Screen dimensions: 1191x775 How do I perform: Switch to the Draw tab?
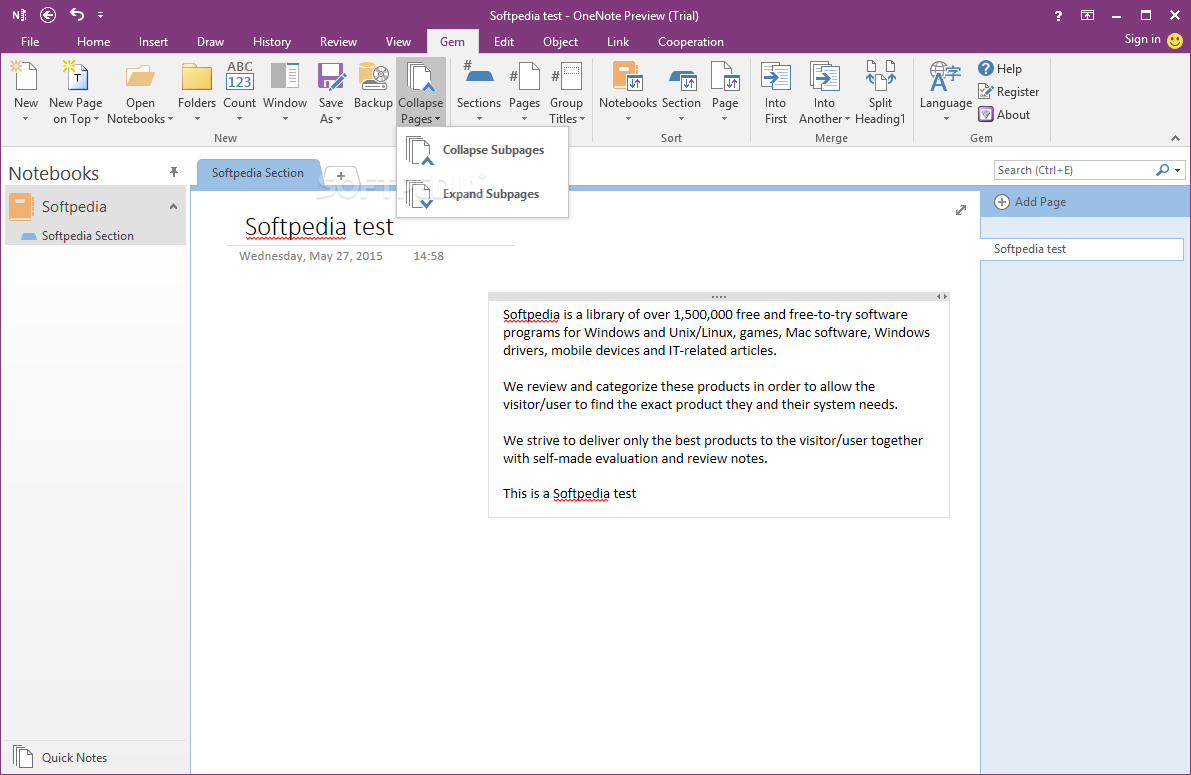(210, 42)
